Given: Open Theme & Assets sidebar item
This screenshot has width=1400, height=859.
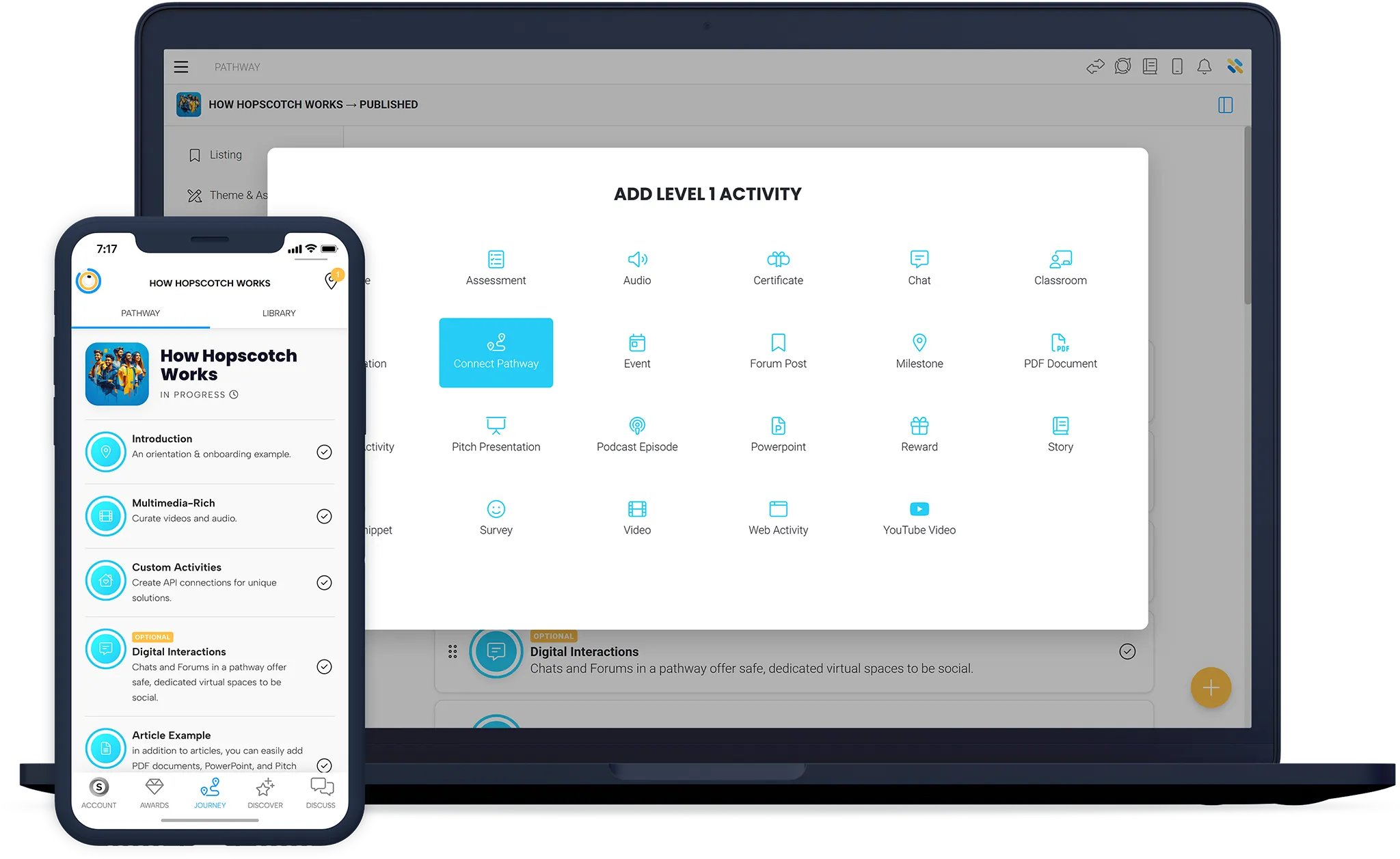Looking at the screenshot, I should tap(228, 195).
